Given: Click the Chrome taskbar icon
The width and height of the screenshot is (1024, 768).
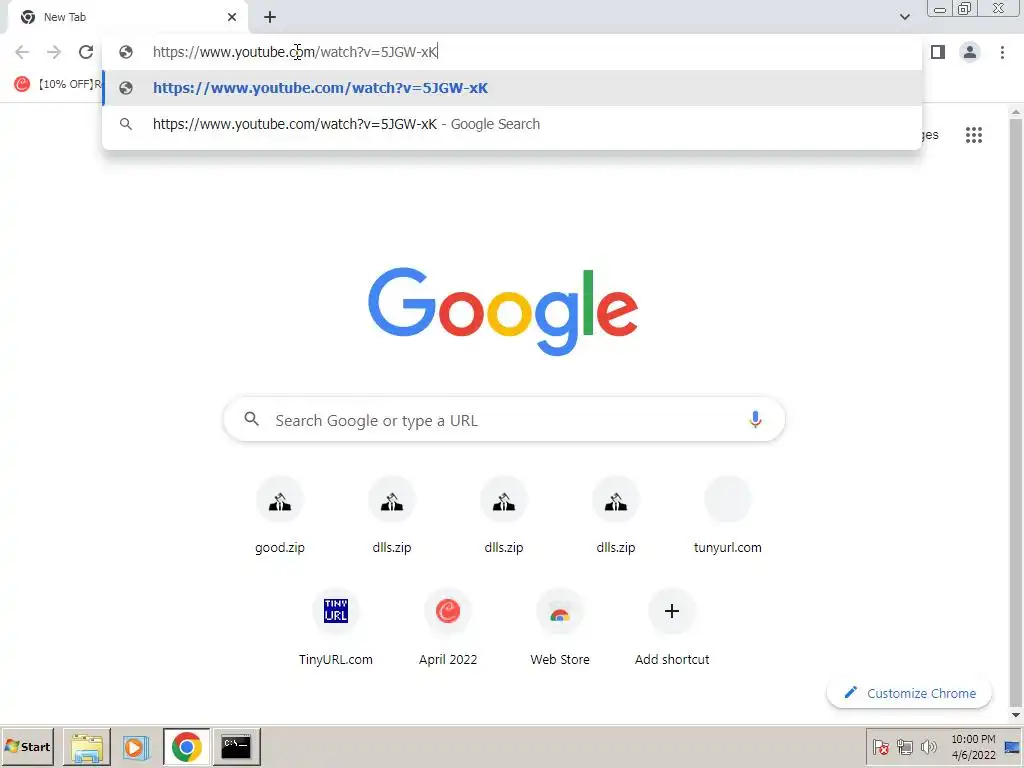Looking at the screenshot, I should tap(187, 746).
